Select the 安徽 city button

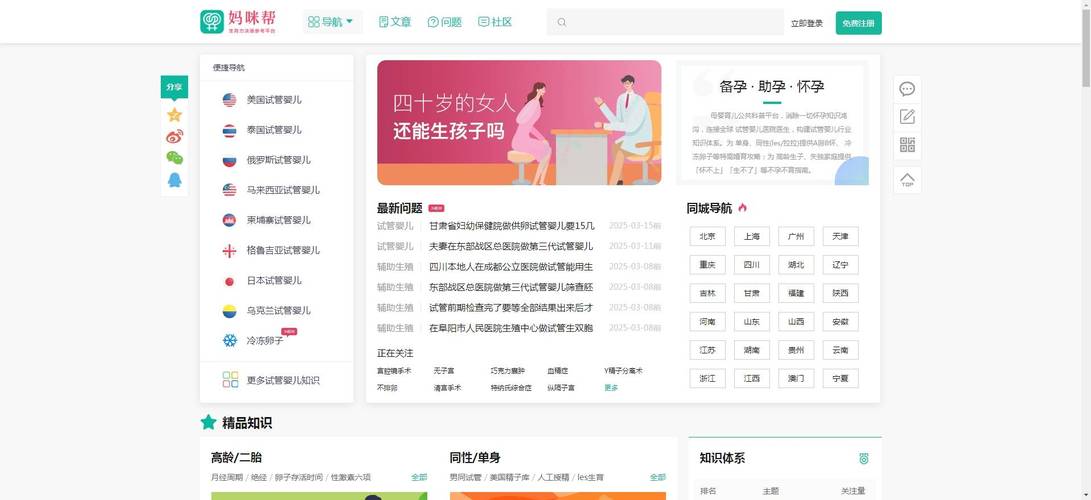[841, 322]
